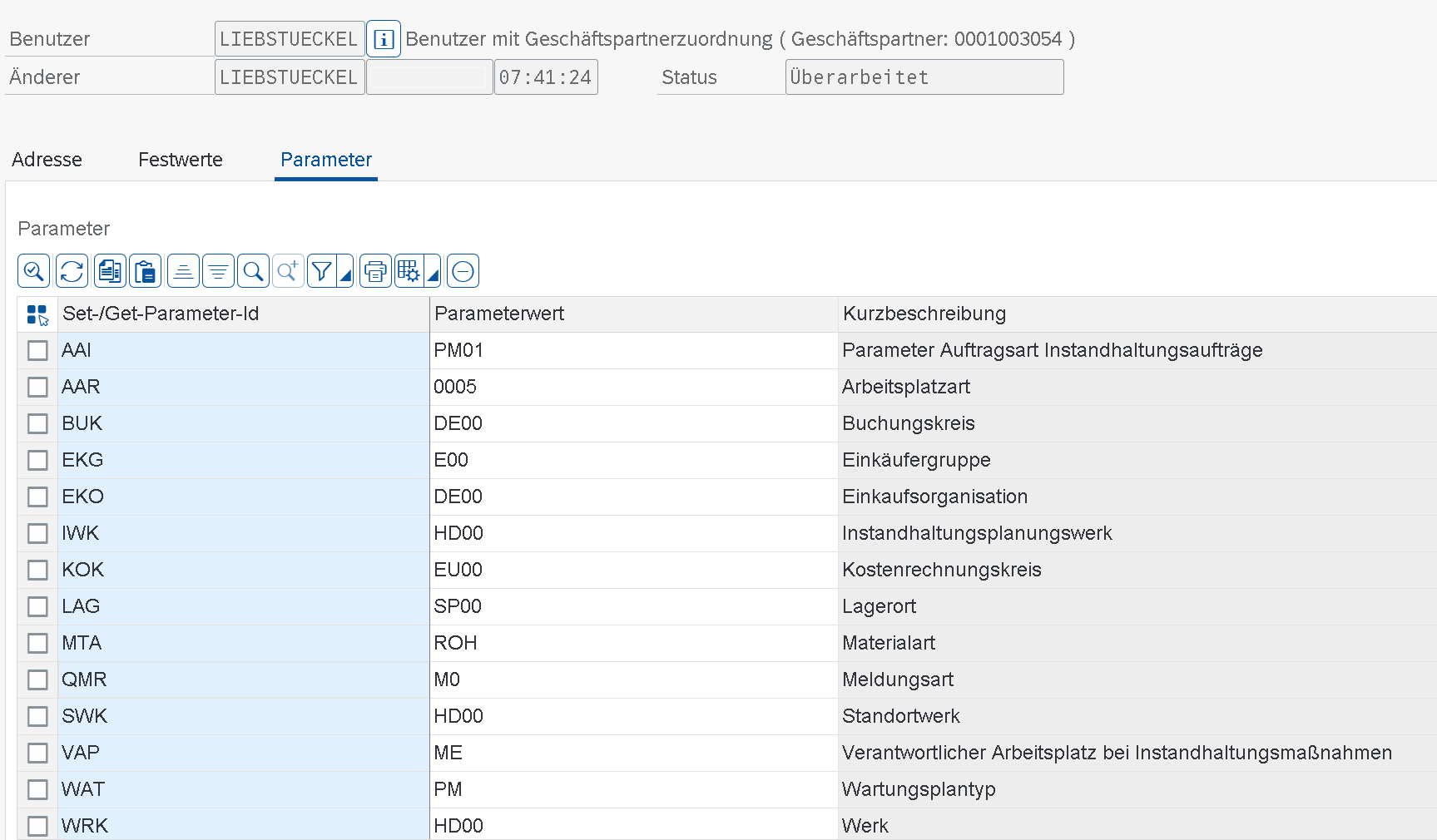Click parameter value cell EU00

[634, 571]
